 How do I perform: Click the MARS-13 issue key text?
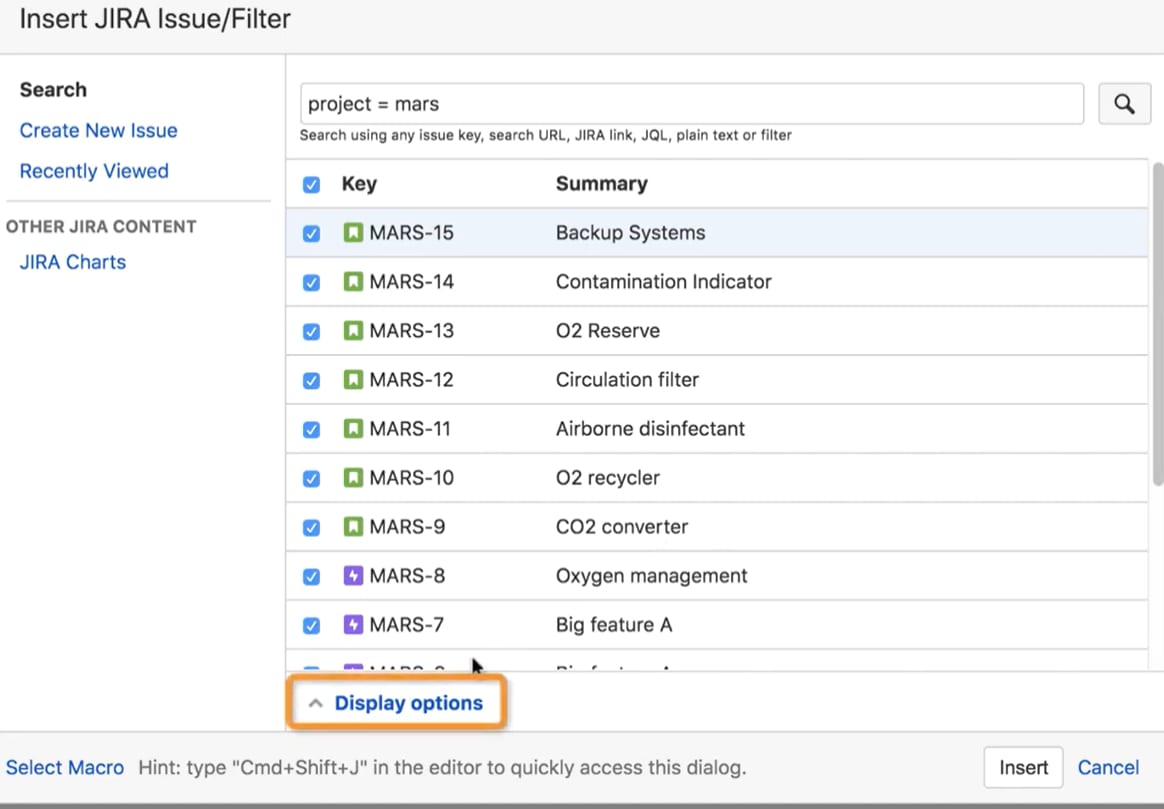(x=411, y=331)
